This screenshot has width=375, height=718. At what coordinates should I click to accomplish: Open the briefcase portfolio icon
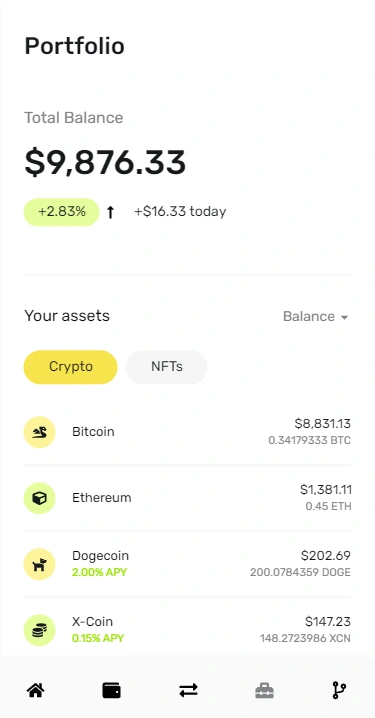(264, 690)
